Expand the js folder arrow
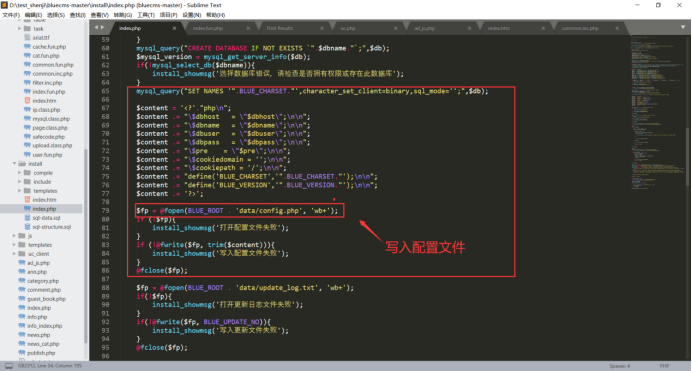Image resolution: width=692 pixels, height=371 pixels. (x=14, y=236)
